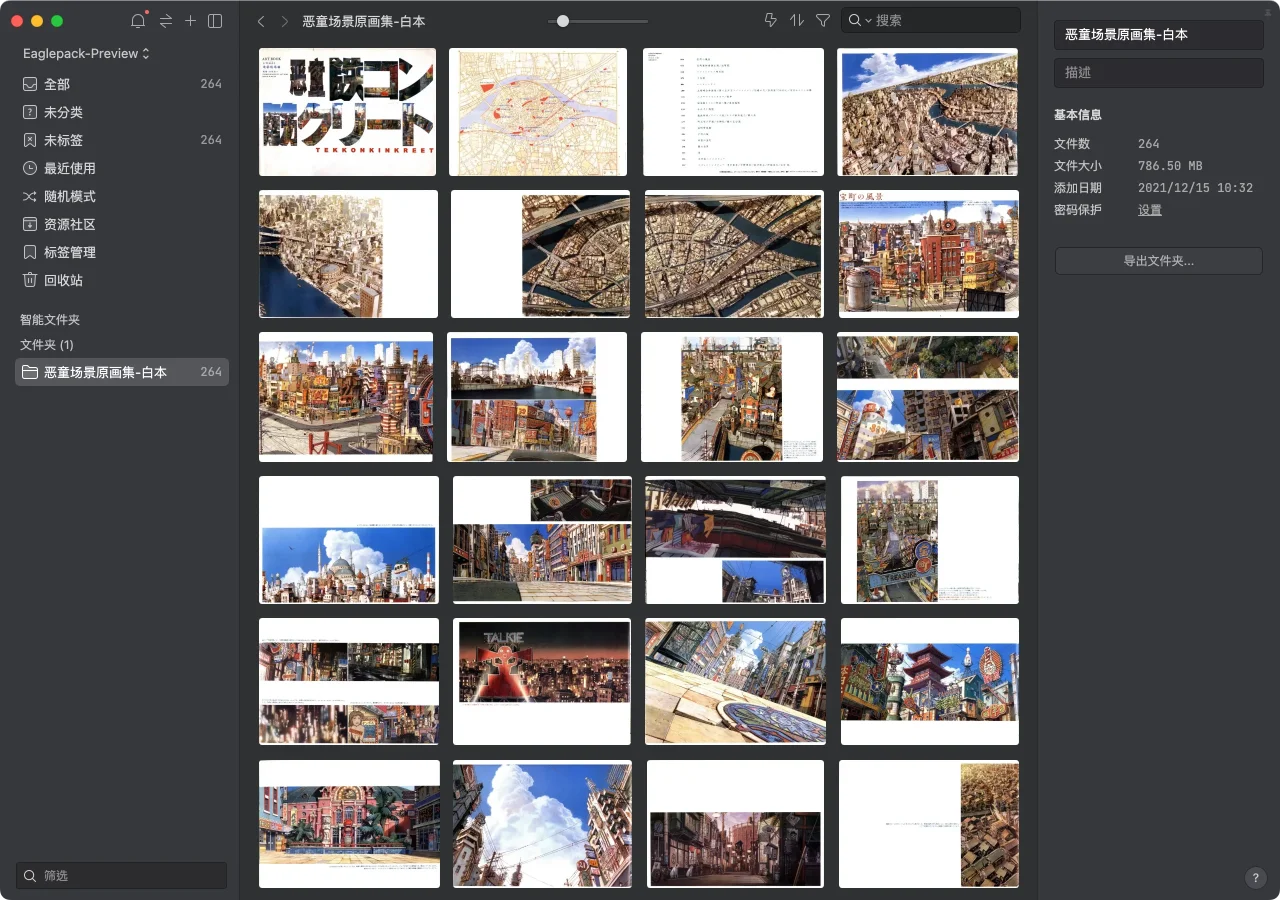This screenshot has width=1280, height=900.
Task: Click the 描述 description field
Action: pos(1159,73)
